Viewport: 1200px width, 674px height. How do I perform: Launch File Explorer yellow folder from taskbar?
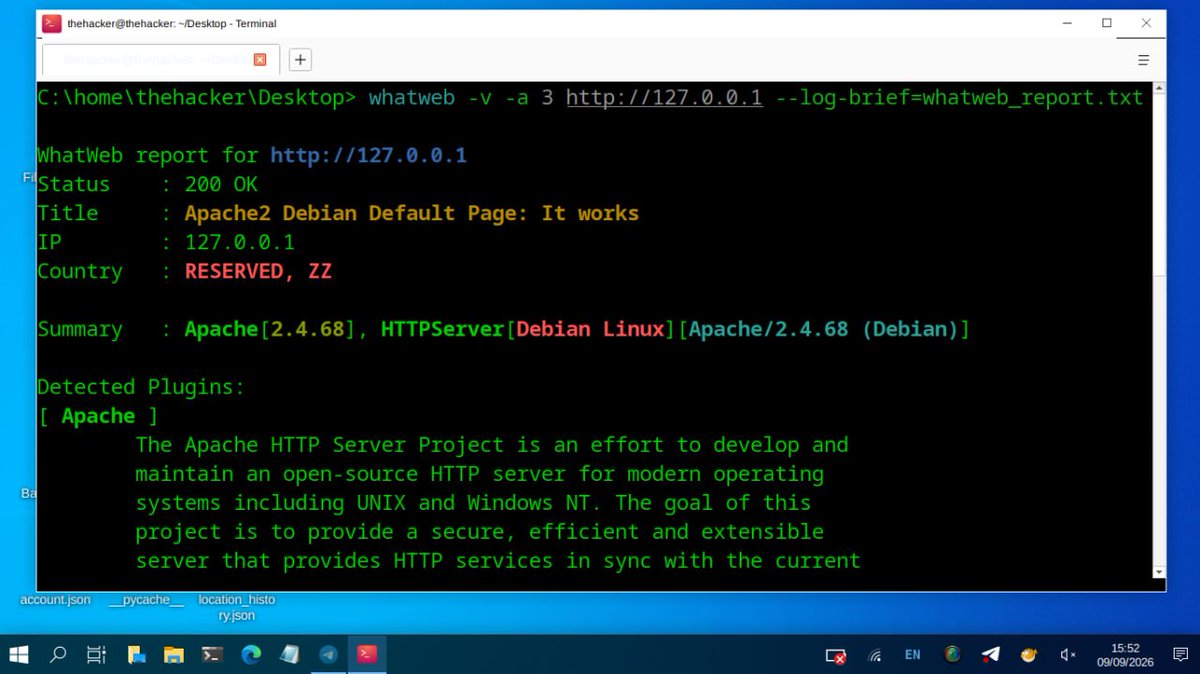point(174,655)
